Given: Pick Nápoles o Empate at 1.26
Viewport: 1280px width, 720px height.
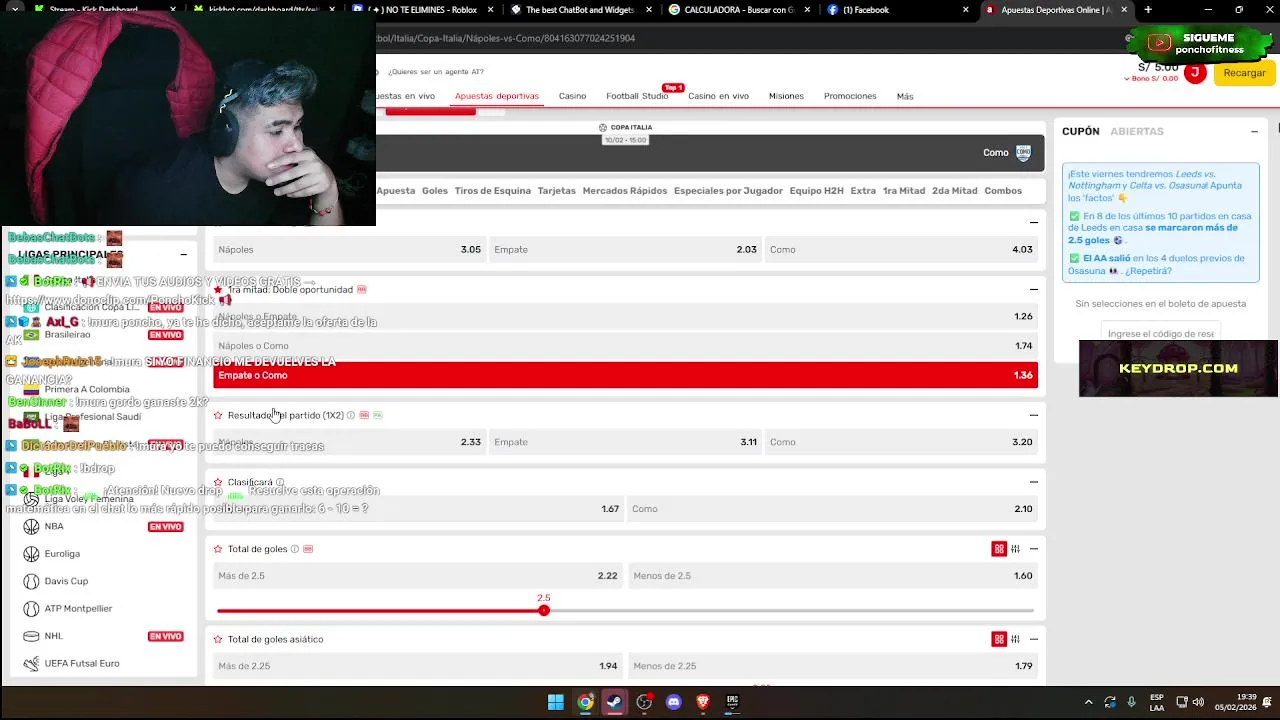Looking at the screenshot, I should [x=625, y=316].
